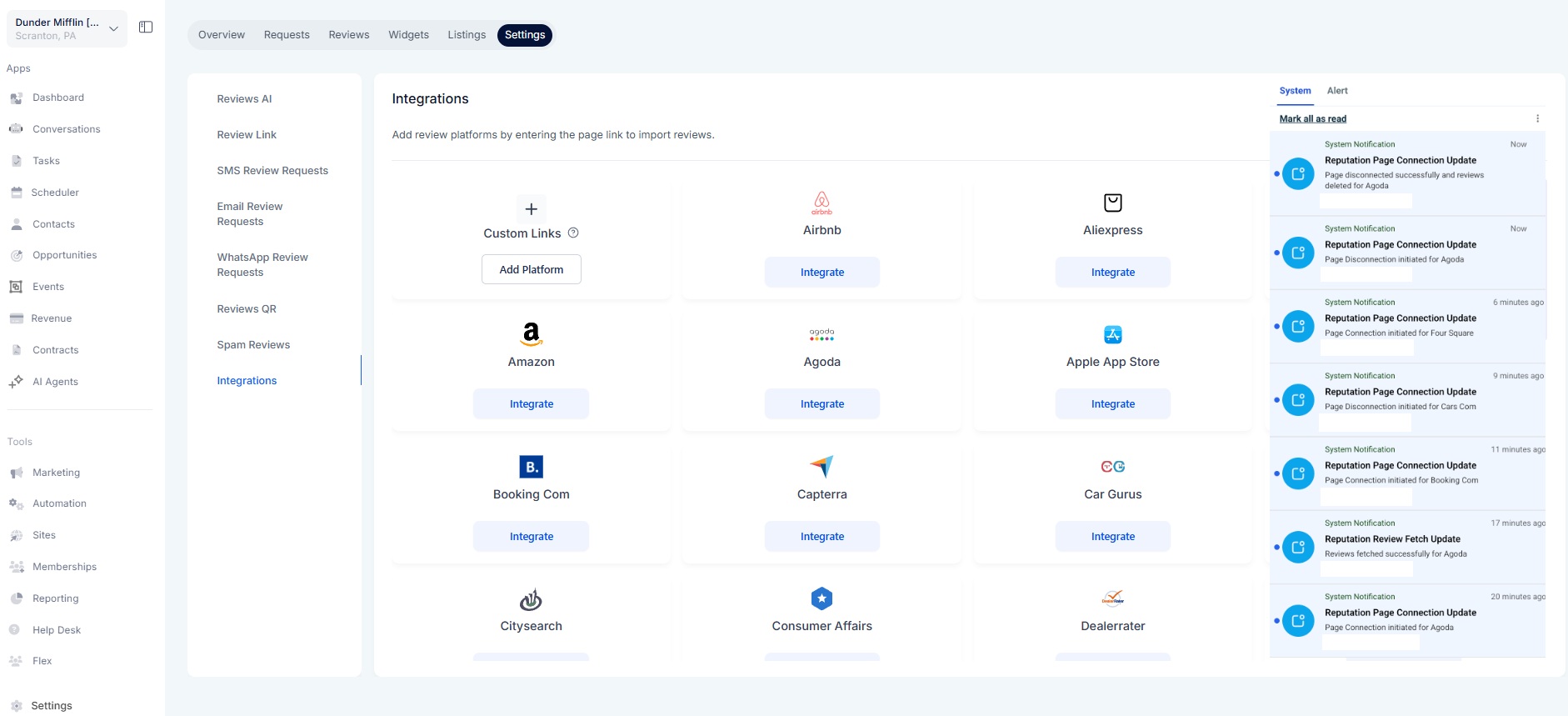Switch to the Listings tab
1568x716 pixels.
pyautogui.click(x=467, y=35)
